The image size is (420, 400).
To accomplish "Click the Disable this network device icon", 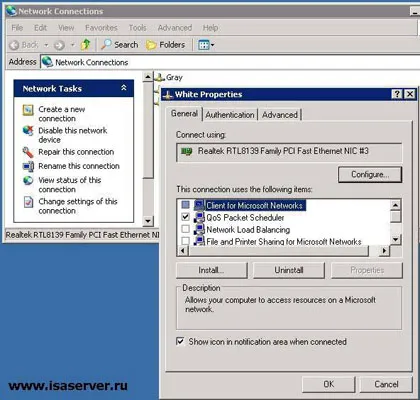I will click(x=28, y=130).
